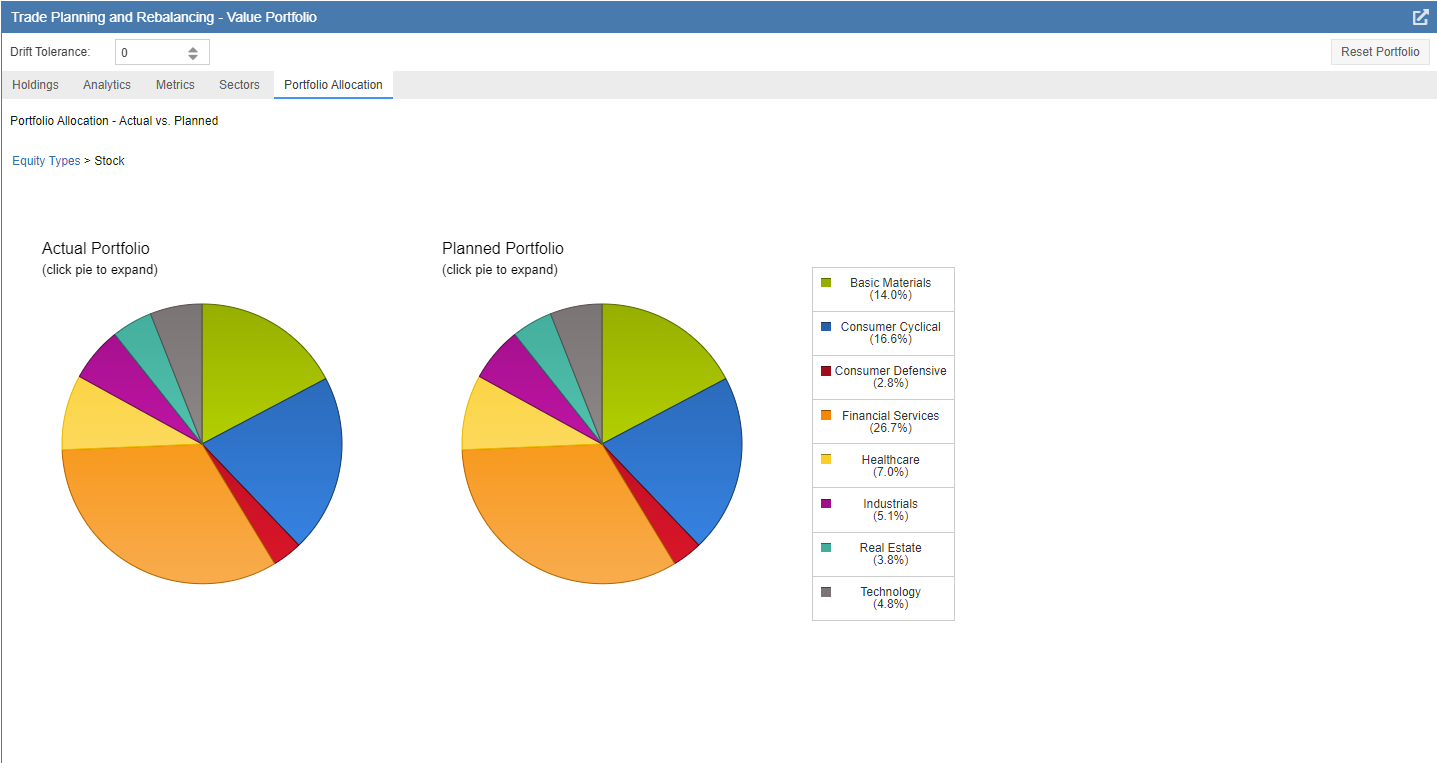This screenshot has height=763, width=1437.
Task: Select the Technology (4.8%) legend label
Action: [x=890, y=598]
